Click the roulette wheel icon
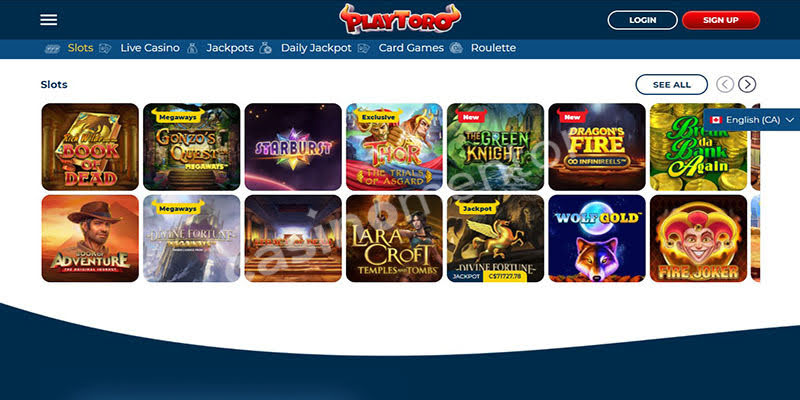Screen dimensions: 800x400 pyautogui.click(x=456, y=48)
